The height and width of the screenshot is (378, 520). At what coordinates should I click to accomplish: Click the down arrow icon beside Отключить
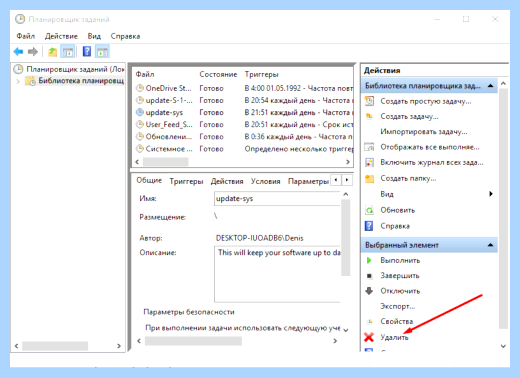coord(369,291)
